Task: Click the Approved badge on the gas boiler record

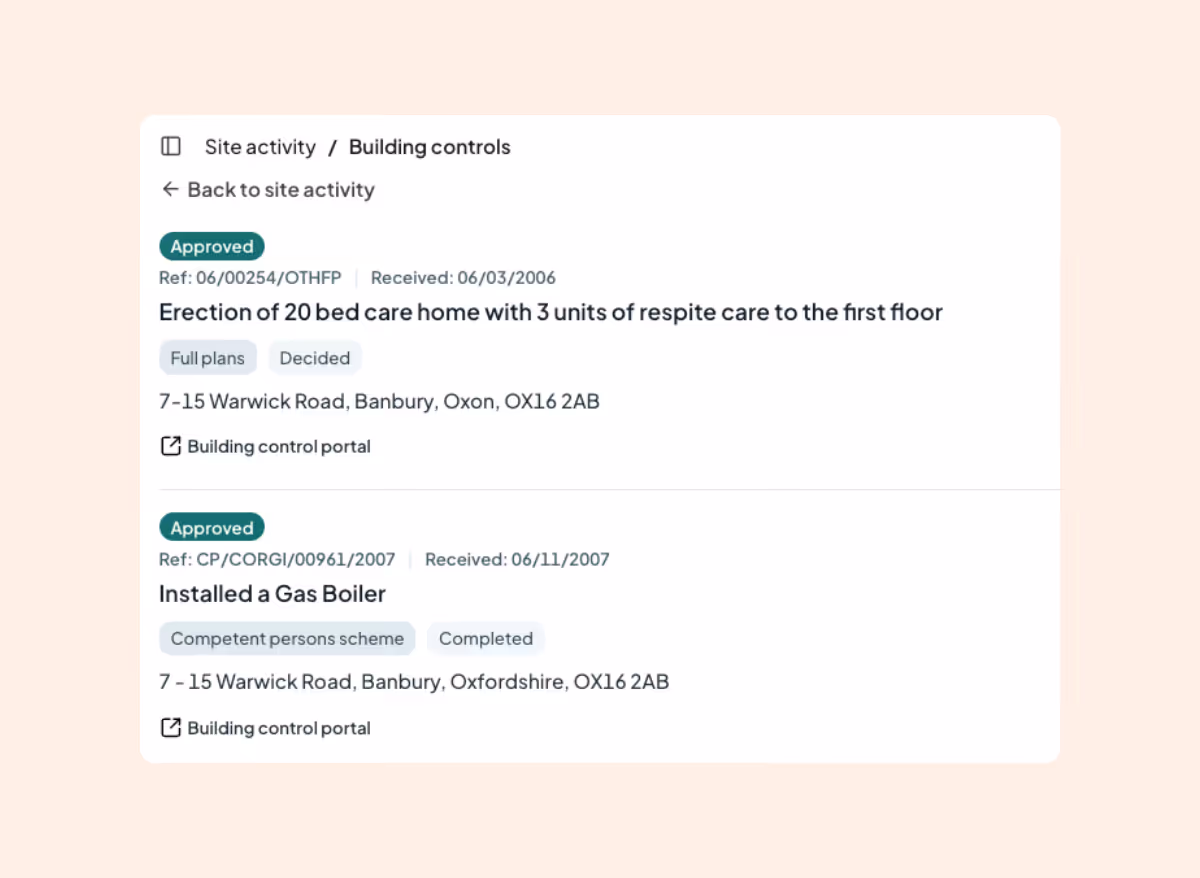Action: 211,527
